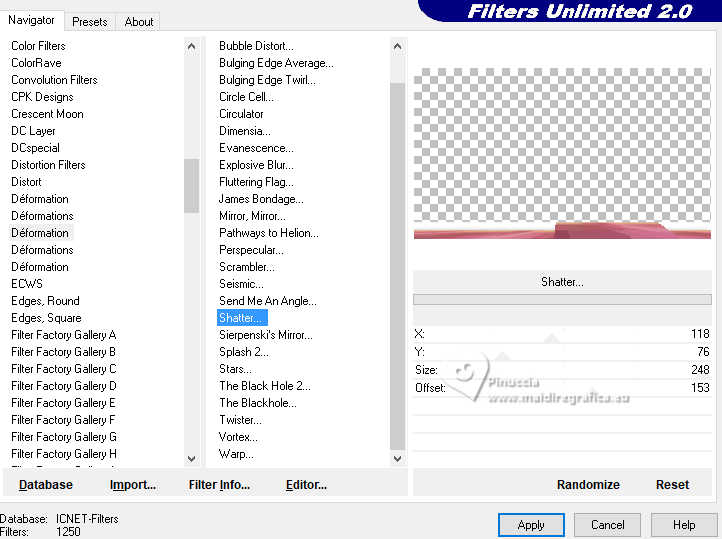The width and height of the screenshot is (722, 539).
Task: Choose Fluttering Flag... filter
Action: (x=256, y=182)
